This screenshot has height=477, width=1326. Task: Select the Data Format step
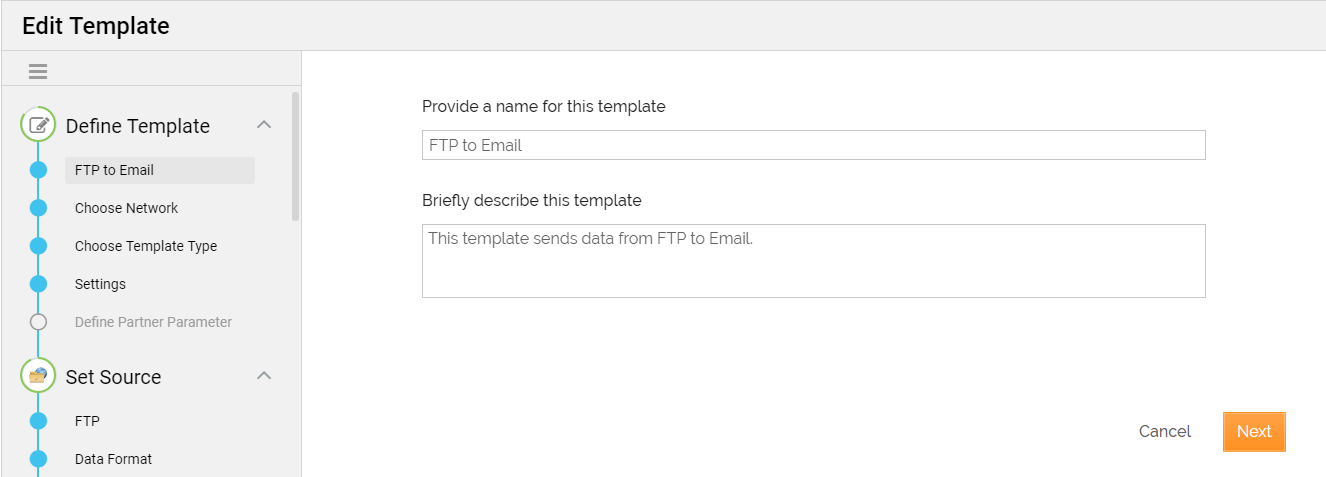coord(113,459)
